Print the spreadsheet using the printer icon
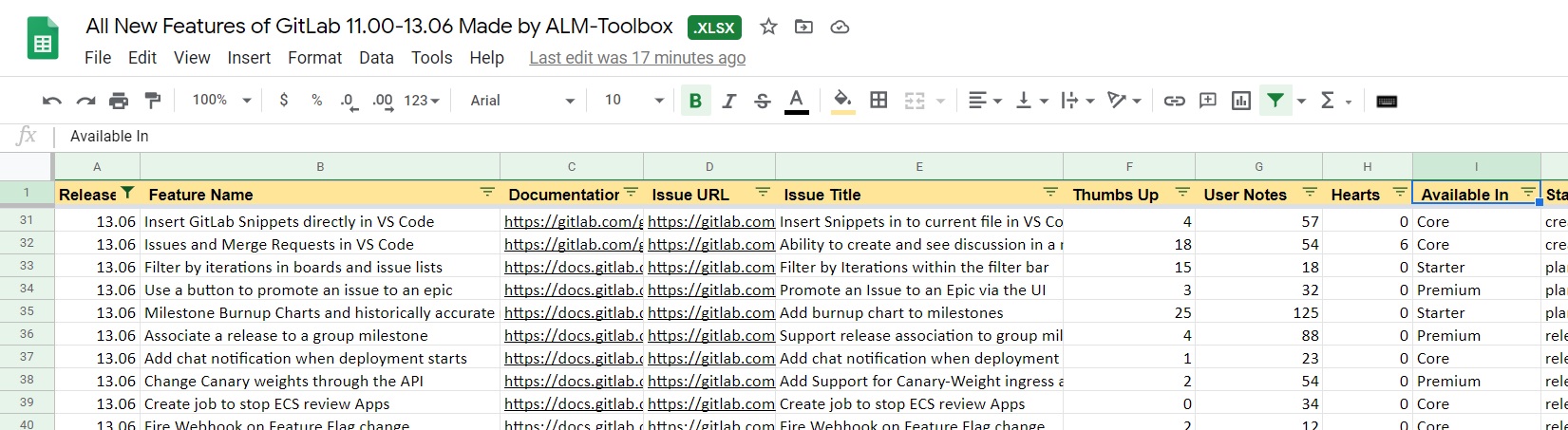The width and height of the screenshot is (1568, 430). [119, 101]
